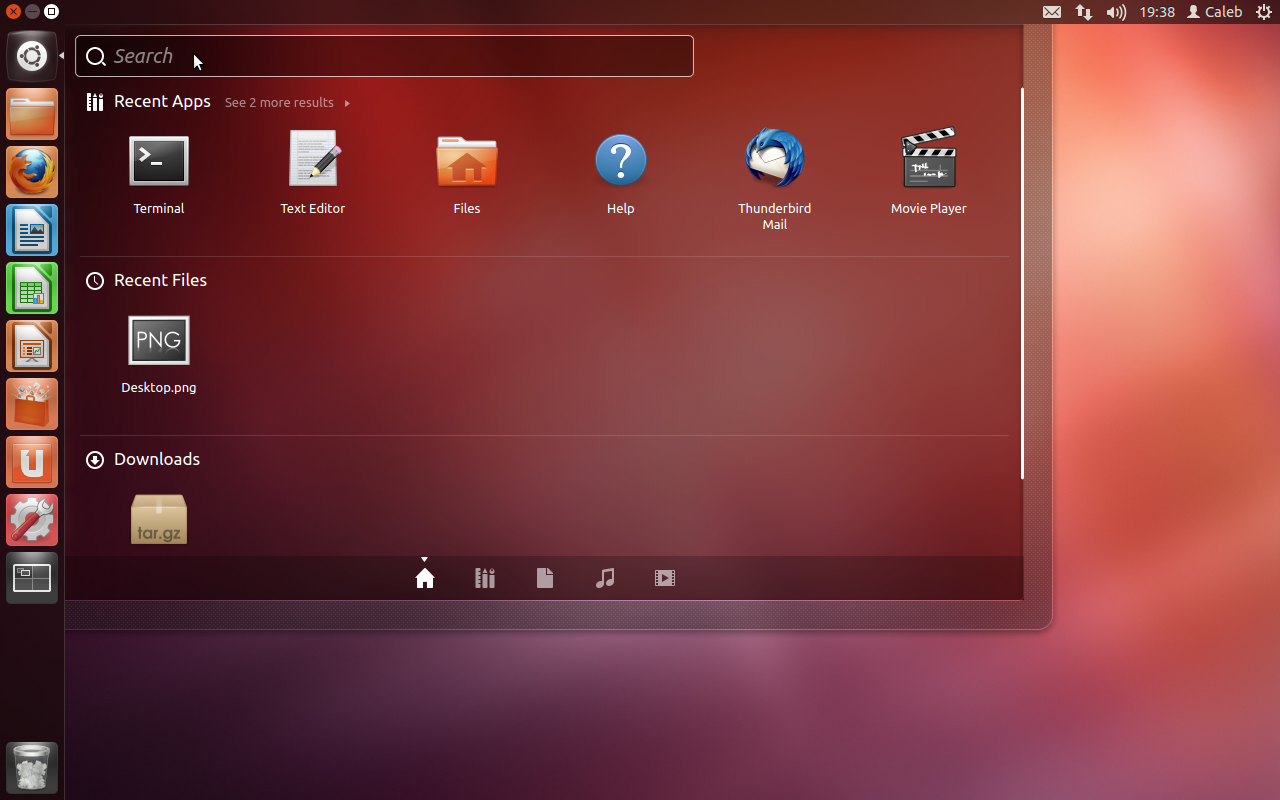1280x800 pixels.
Task: Open the clock menu showing 19:38
Action: (1157, 12)
